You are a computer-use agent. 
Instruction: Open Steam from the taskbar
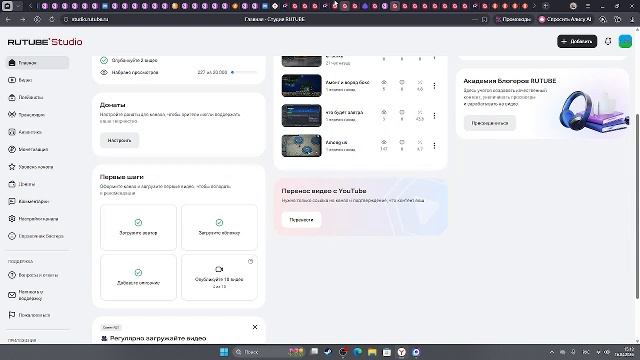[x=328, y=352]
